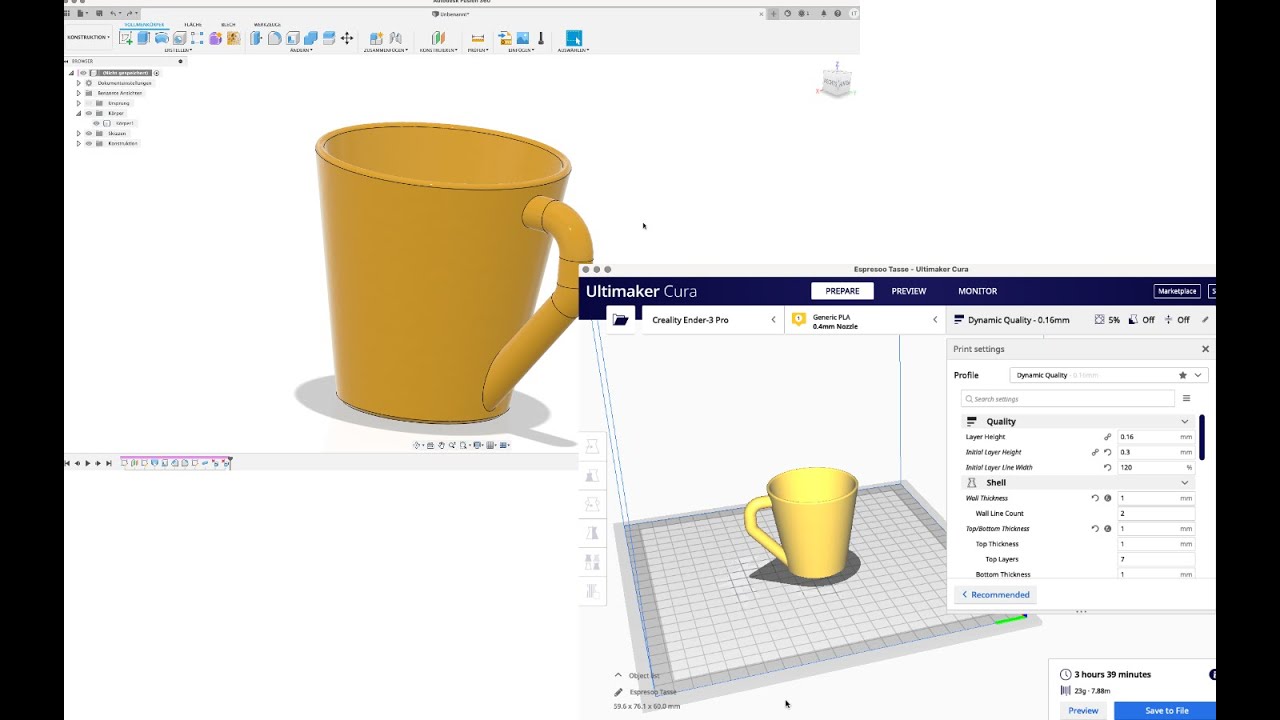Select the Press Pull tool in Fusion 360
This screenshot has width=1280, height=720.
(x=256, y=38)
